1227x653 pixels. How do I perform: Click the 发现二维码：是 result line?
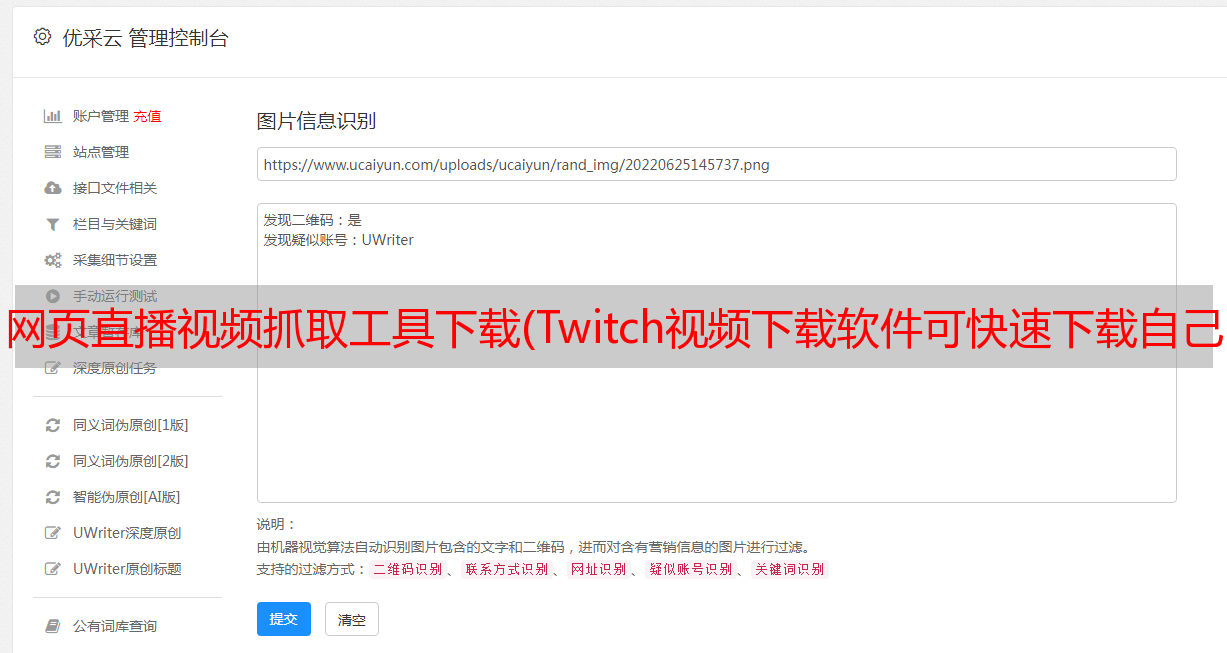point(313,220)
